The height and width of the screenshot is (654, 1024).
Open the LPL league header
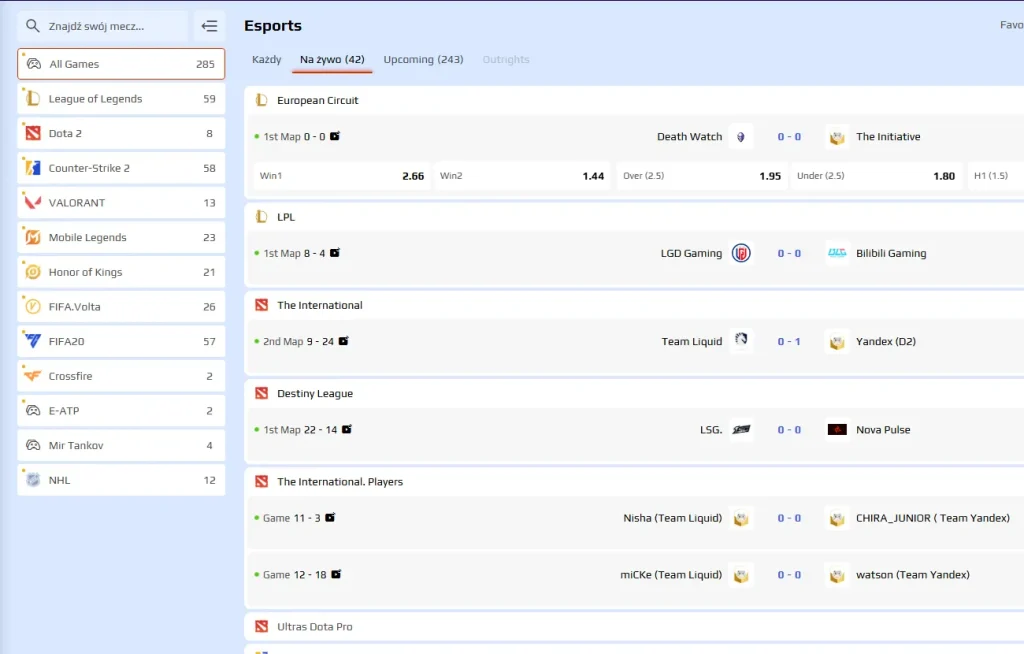tap(286, 217)
